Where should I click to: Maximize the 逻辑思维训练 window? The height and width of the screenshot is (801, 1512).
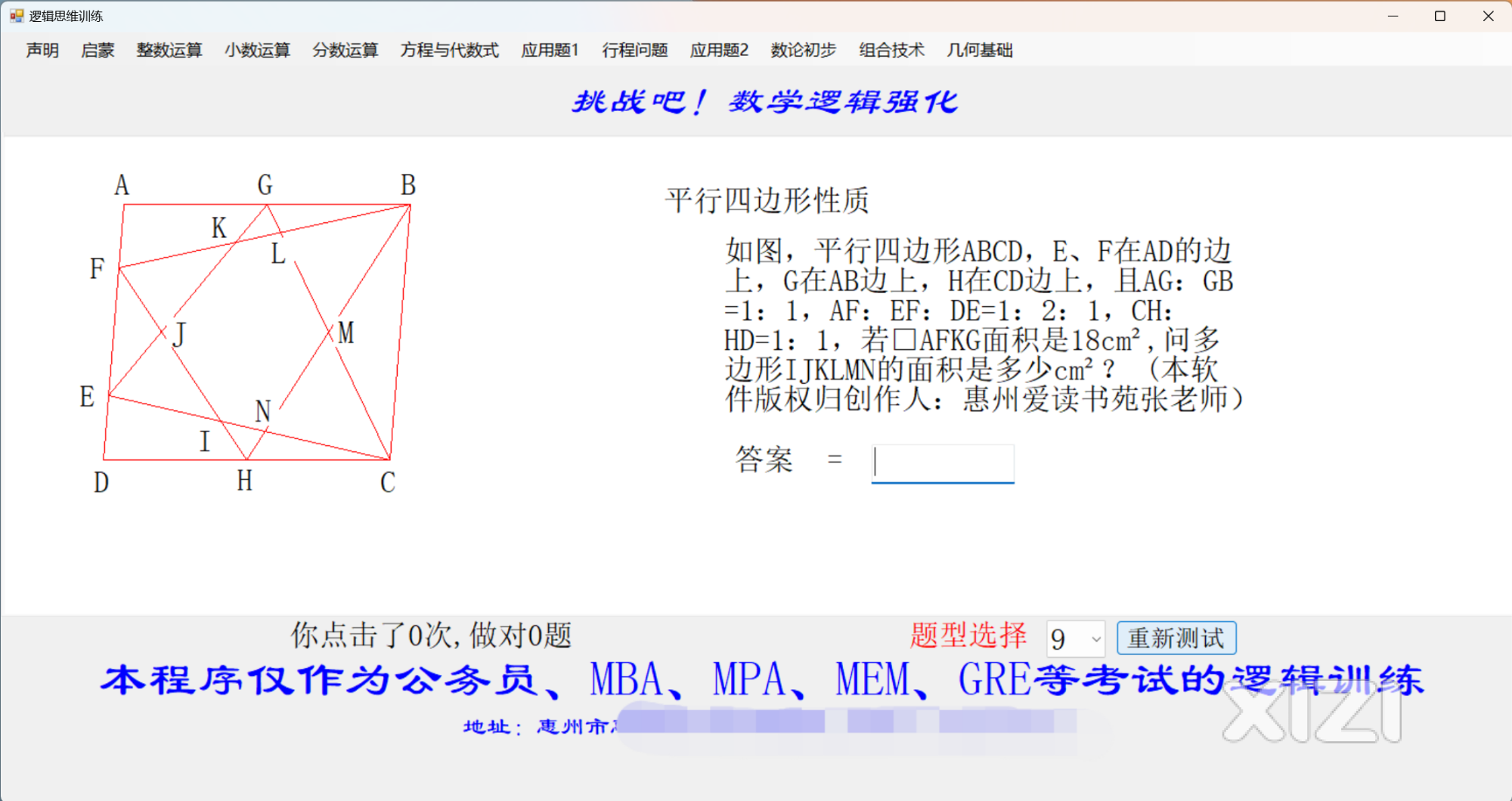1440,16
